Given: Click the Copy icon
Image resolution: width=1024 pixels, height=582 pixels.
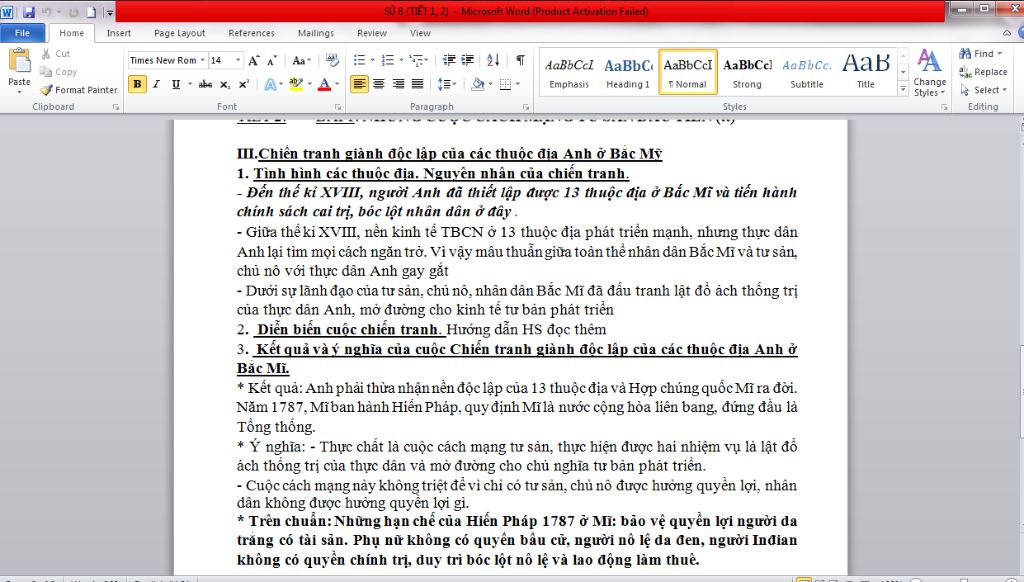Looking at the screenshot, I should (x=46, y=72).
